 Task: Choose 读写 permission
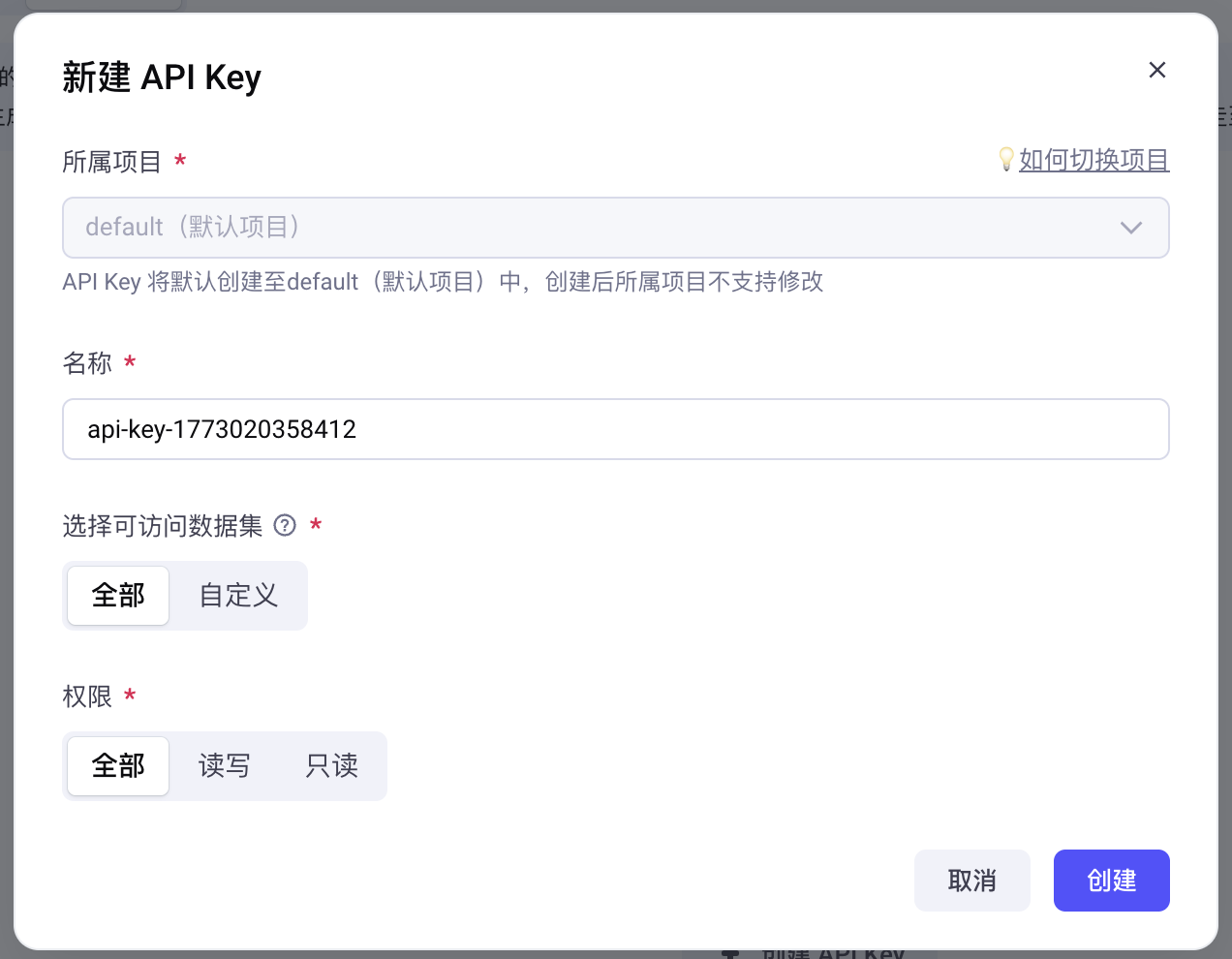click(225, 766)
